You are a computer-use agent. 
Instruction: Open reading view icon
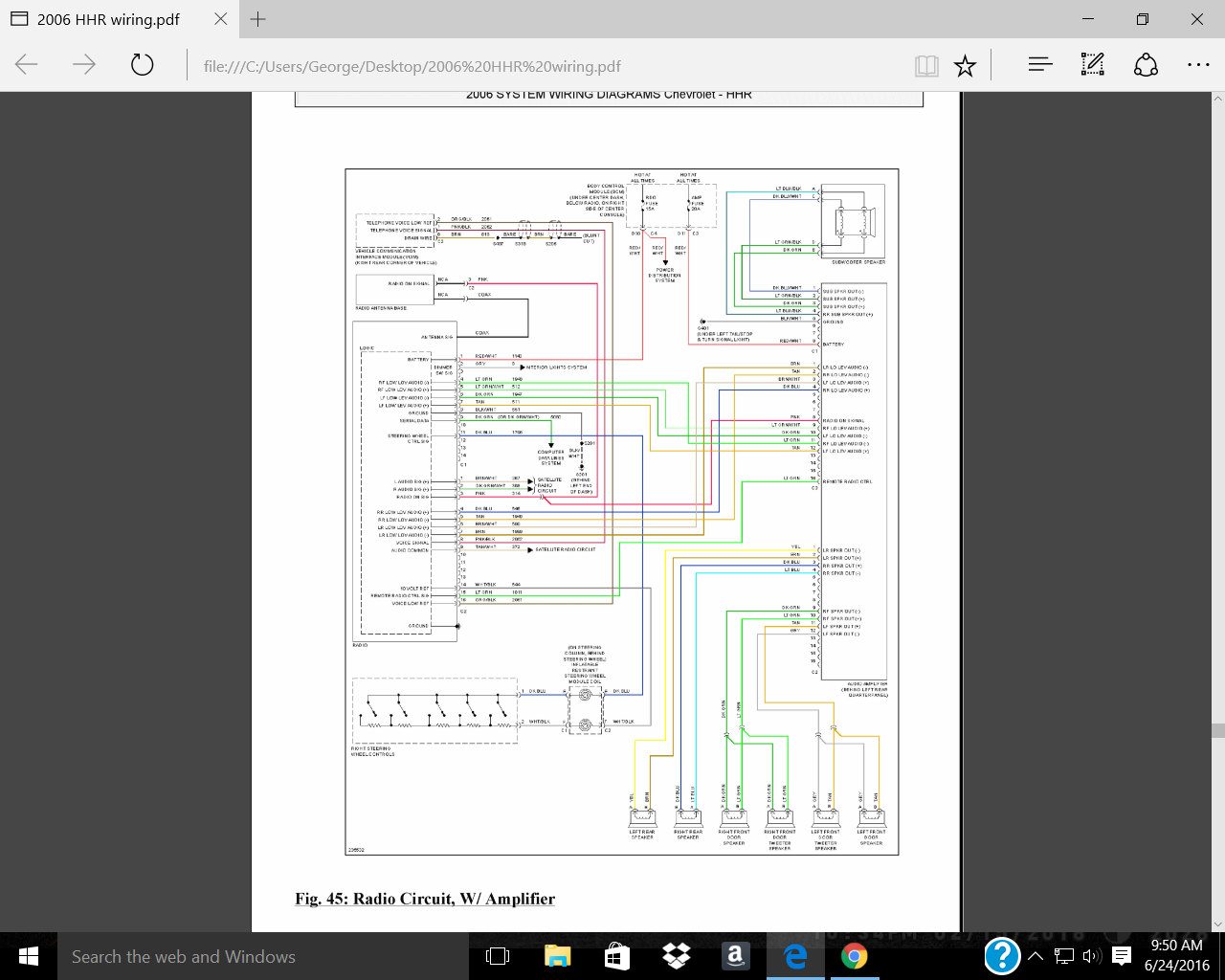[x=925, y=65]
